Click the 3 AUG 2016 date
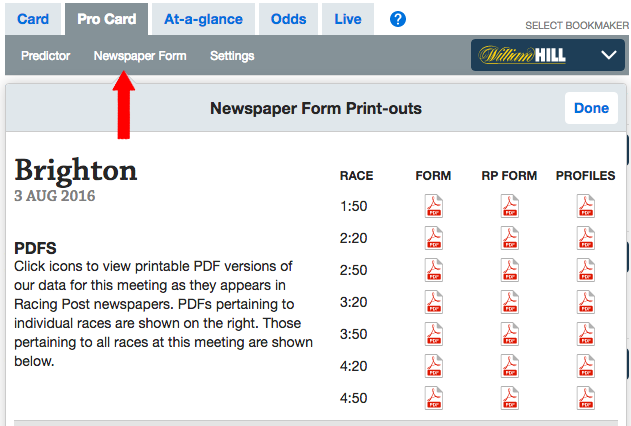Viewport: 631px width, 426px height. click(55, 196)
